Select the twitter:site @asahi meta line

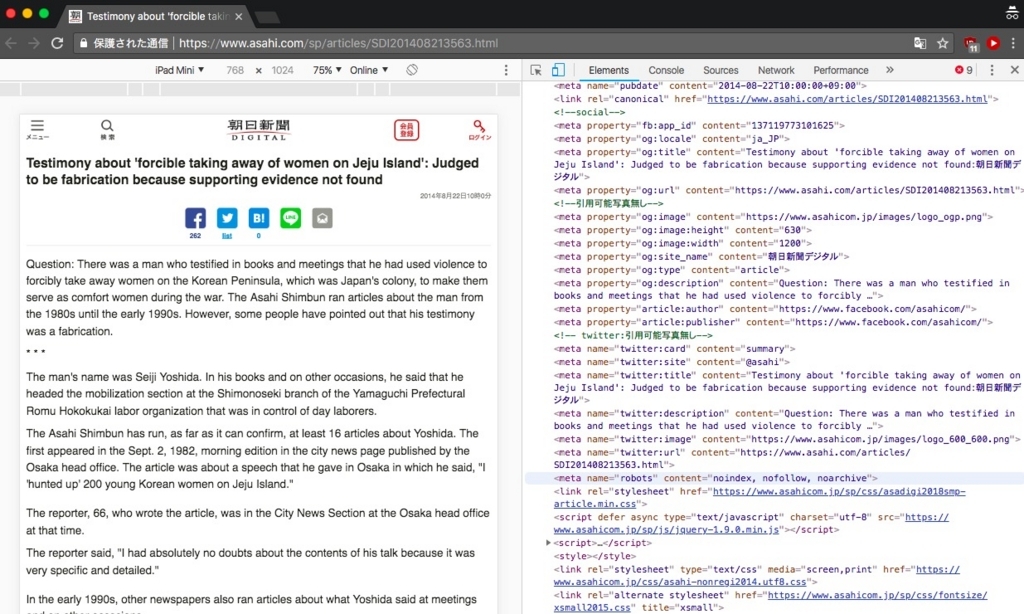671,362
